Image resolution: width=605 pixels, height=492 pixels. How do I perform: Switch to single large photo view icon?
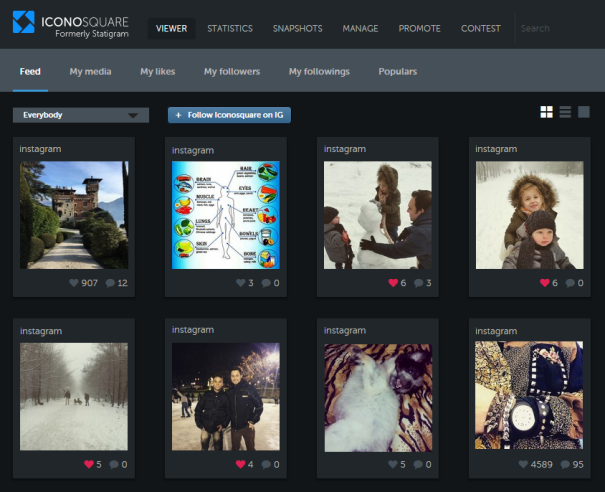point(583,112)
